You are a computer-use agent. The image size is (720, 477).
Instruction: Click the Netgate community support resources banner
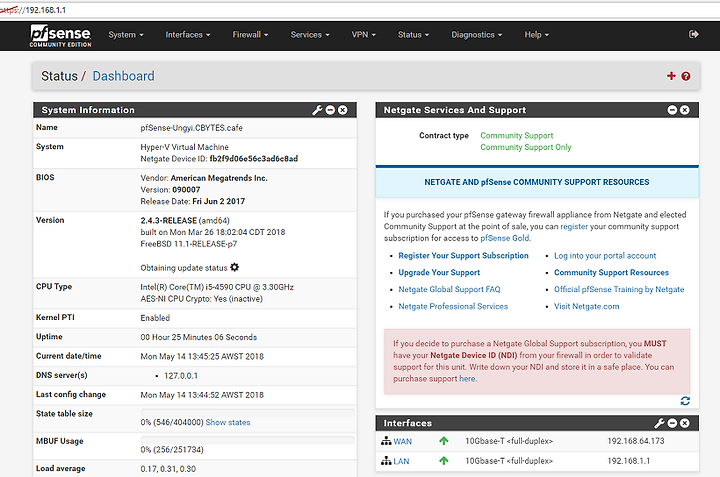point(537,182)
